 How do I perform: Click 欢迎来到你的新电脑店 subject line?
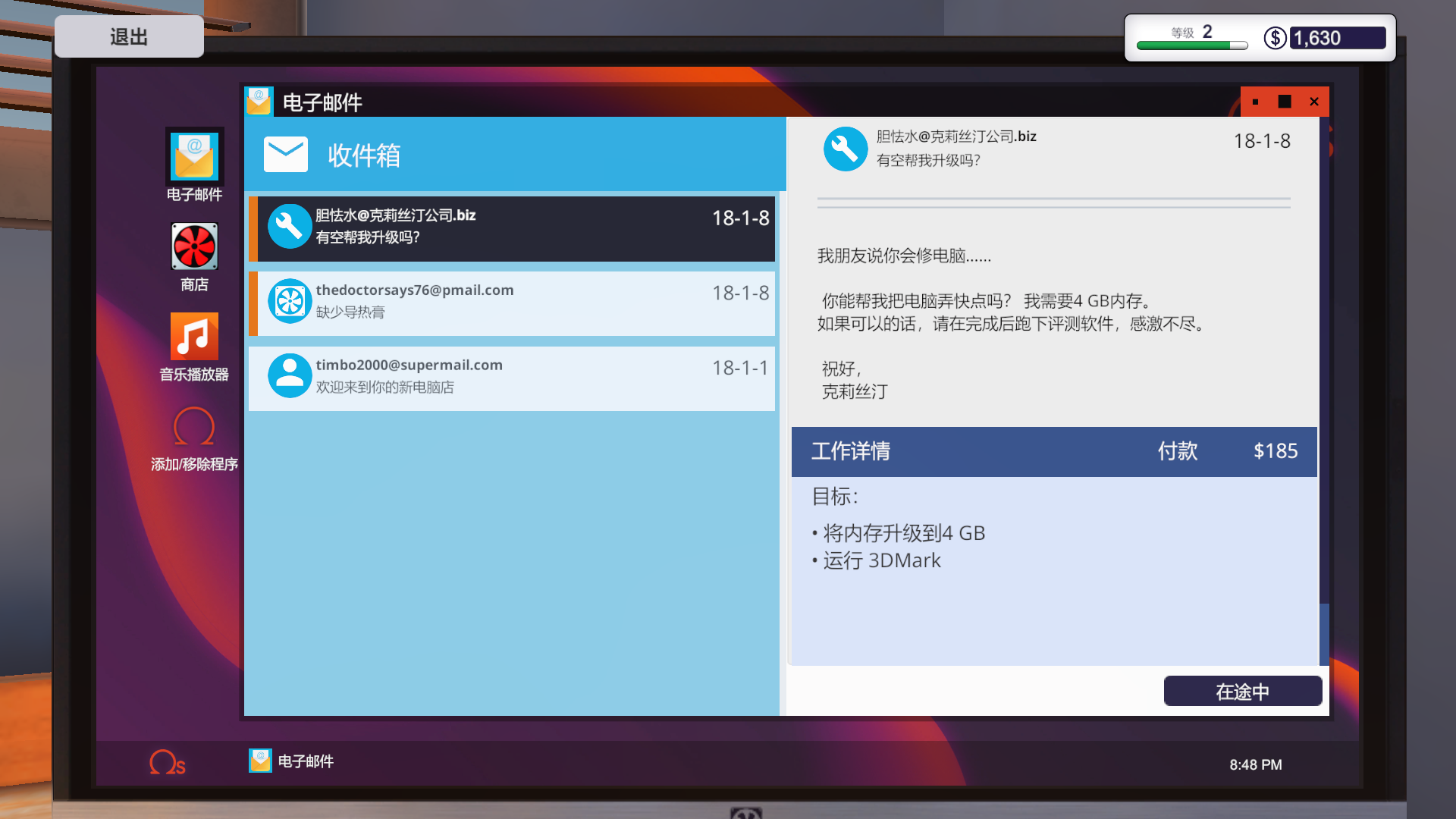click(x=385, y=388)
